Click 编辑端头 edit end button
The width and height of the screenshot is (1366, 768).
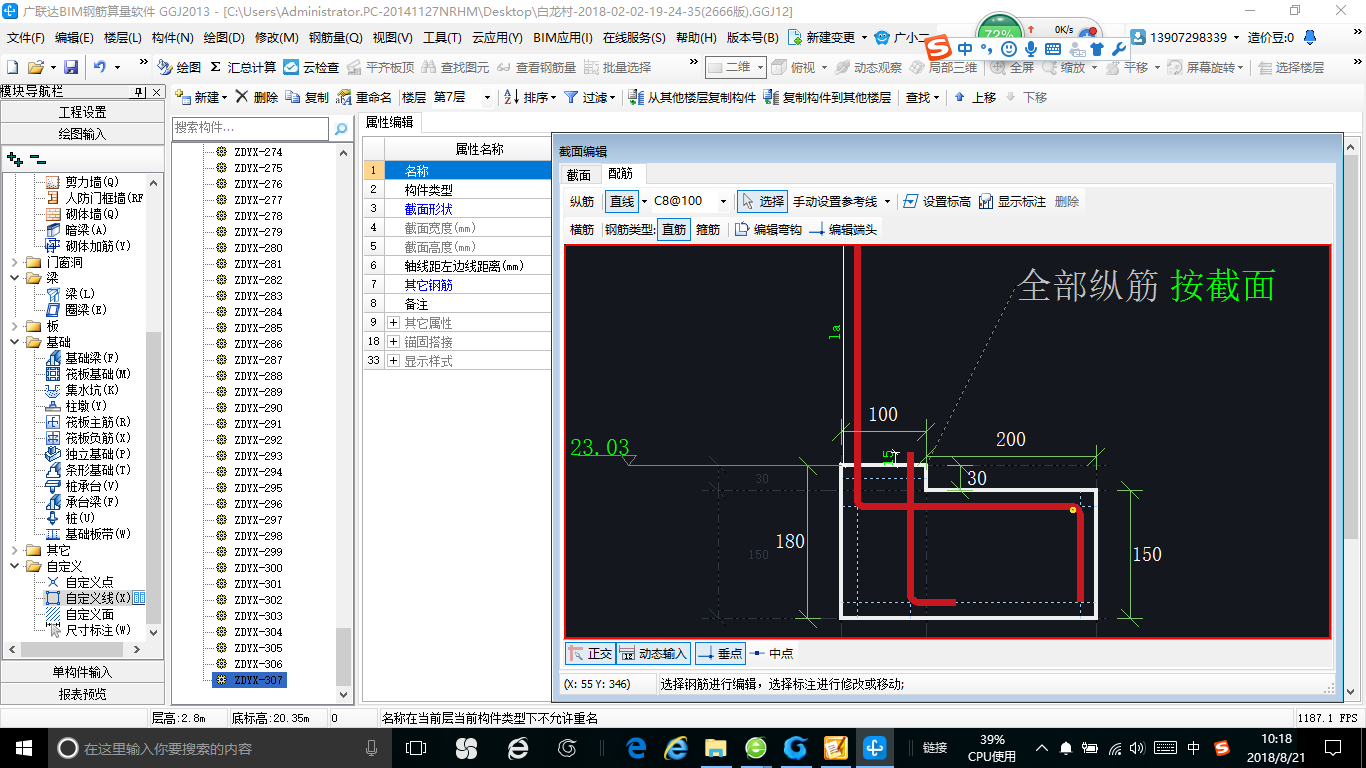843,229
